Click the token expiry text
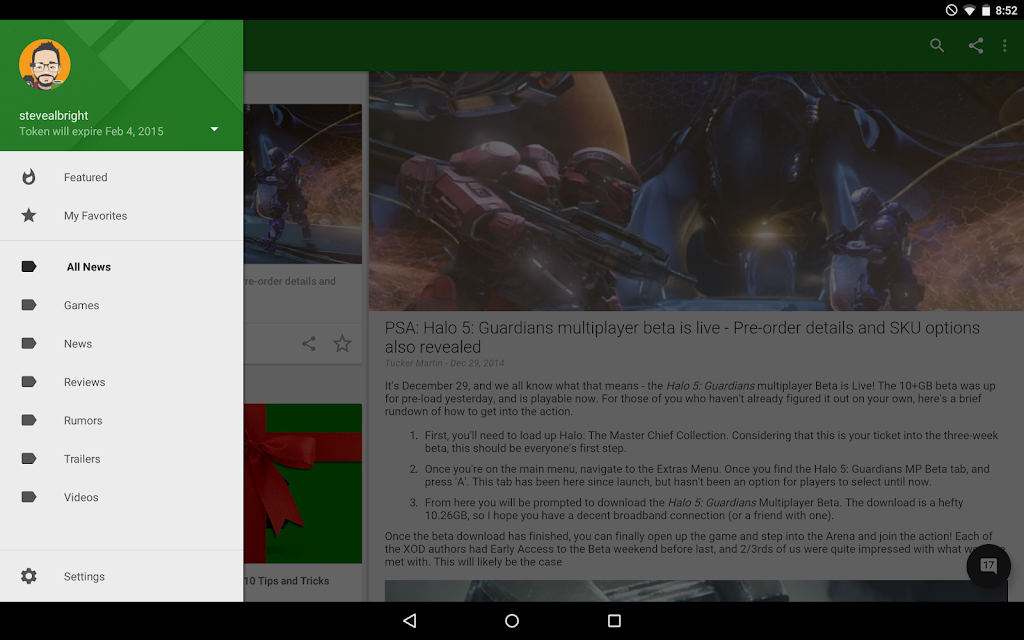Image resolution: width=1024 pixels, height=640 pixels. click(x=91, y=131)
